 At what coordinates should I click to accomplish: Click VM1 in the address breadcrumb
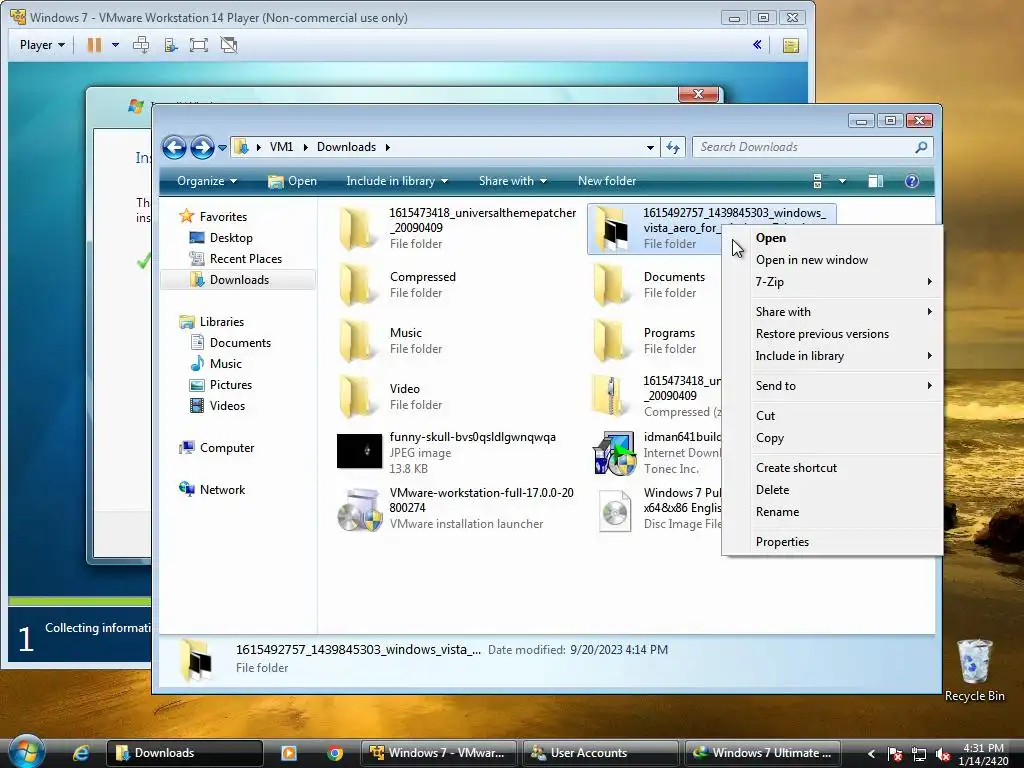click(x=281, y=147)
